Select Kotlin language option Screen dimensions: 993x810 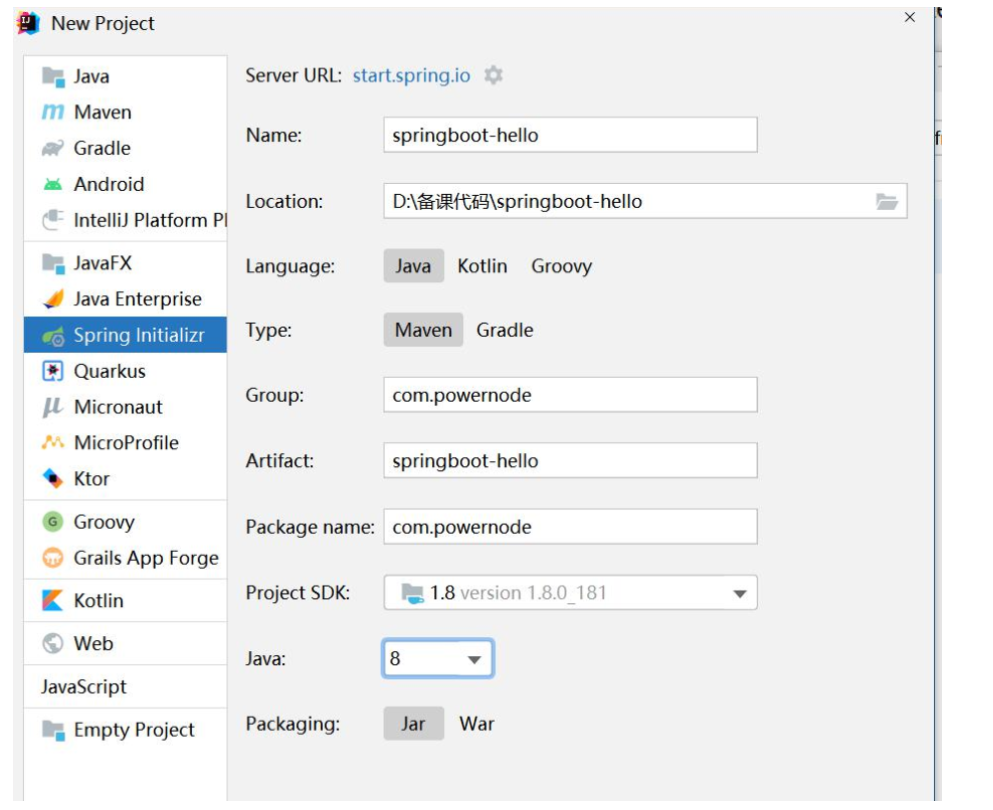[x=482, y=266]
